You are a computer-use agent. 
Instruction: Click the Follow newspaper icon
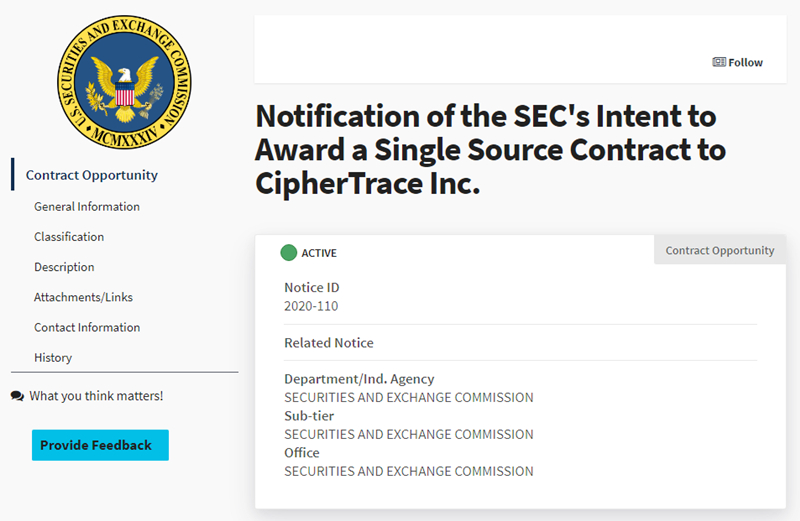719,62
